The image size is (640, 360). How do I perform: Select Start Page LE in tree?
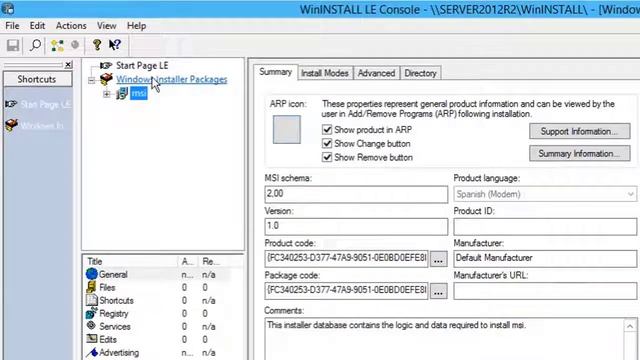tap(142, 65)
